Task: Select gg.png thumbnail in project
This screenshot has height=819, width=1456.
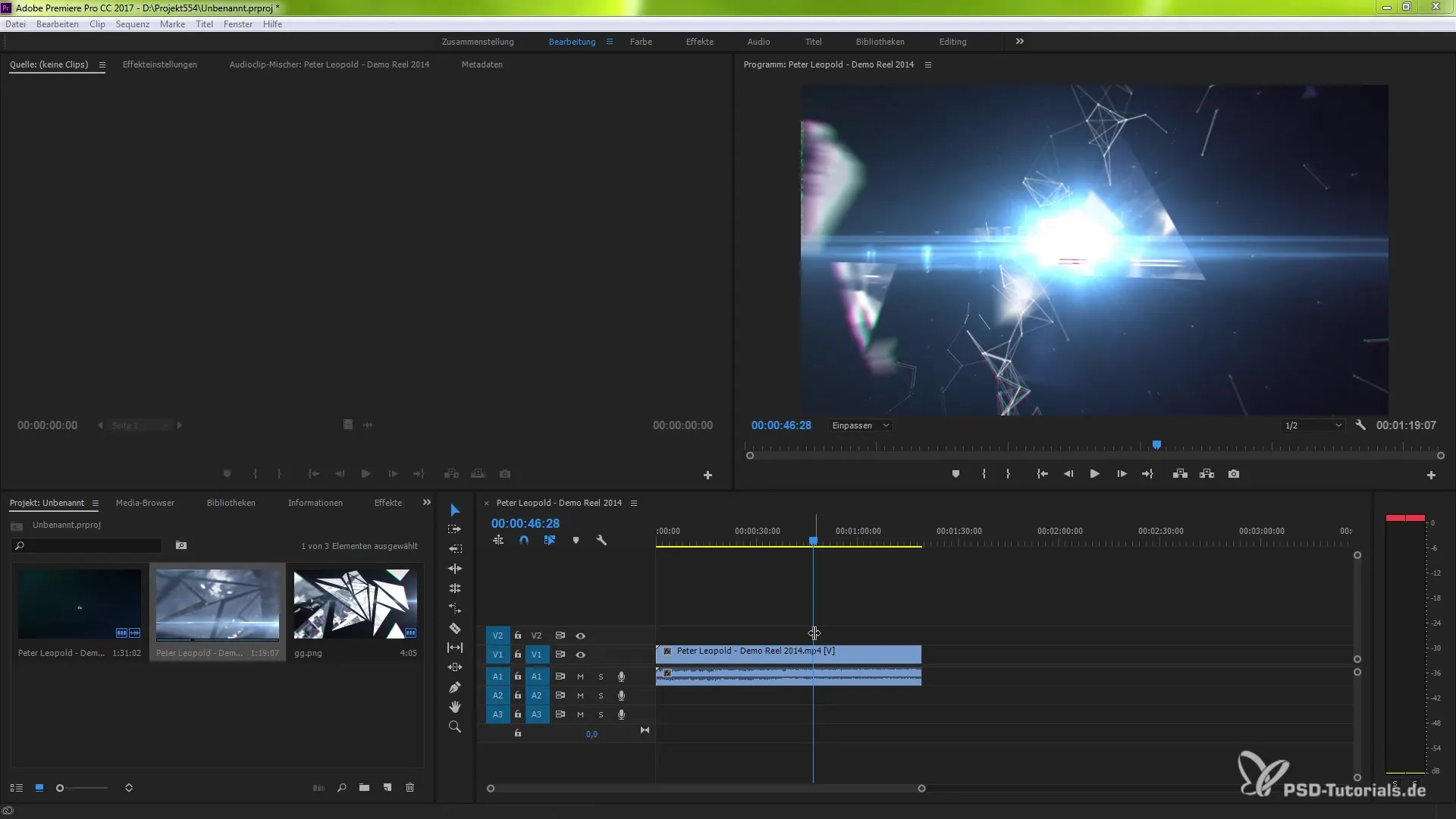Action: pos(355,604)
